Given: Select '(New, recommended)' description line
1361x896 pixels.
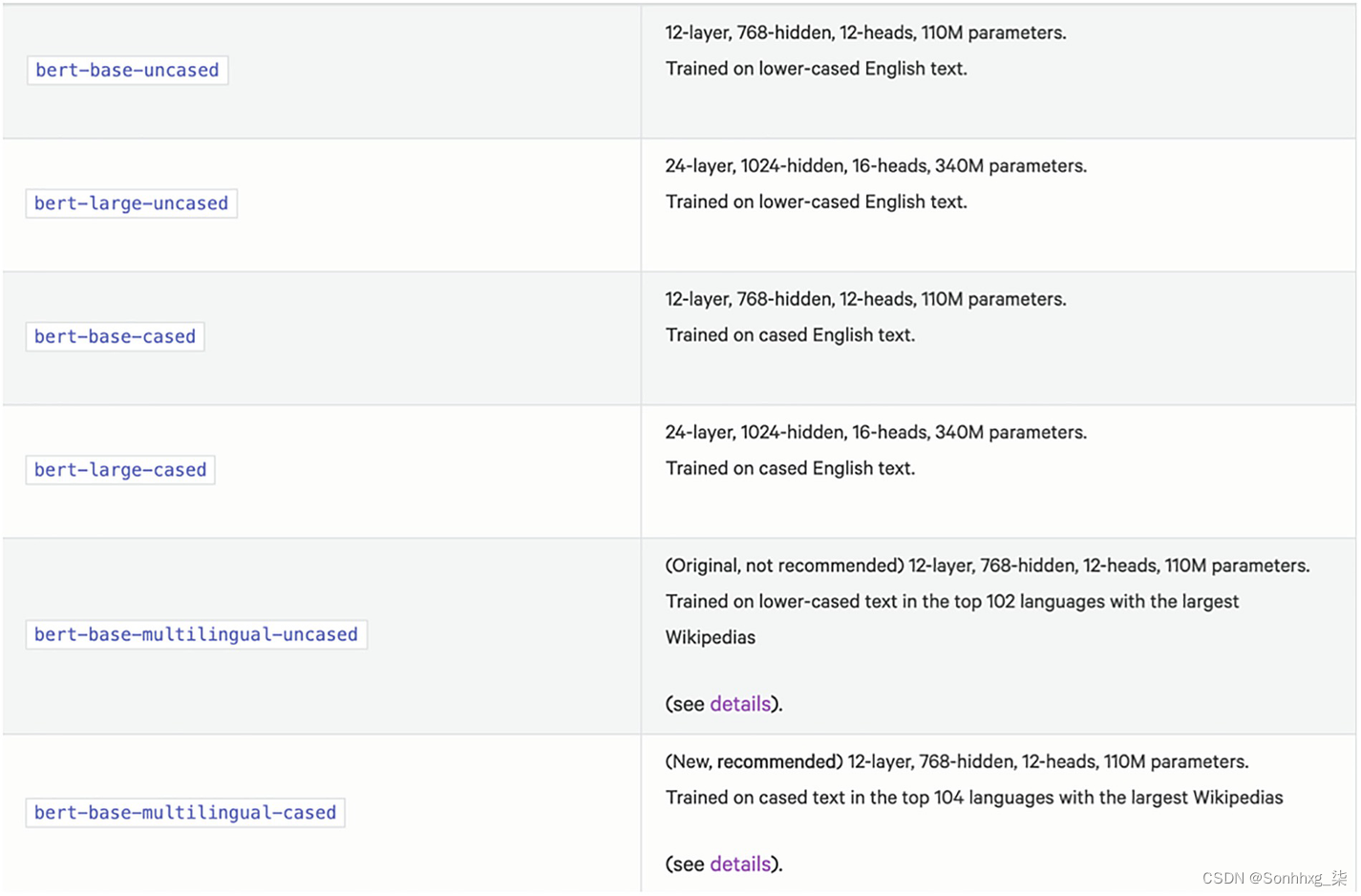Looking at the screenshot, I should (957, 761).
